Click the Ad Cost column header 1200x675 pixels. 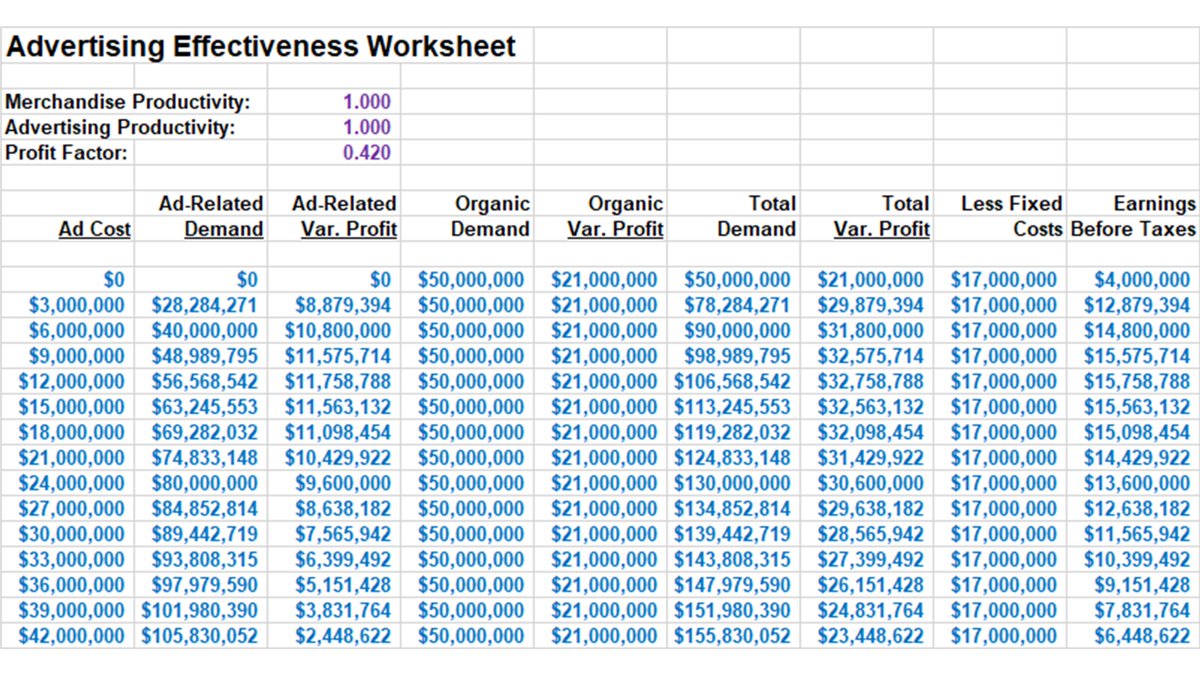[x=94, y=229]
